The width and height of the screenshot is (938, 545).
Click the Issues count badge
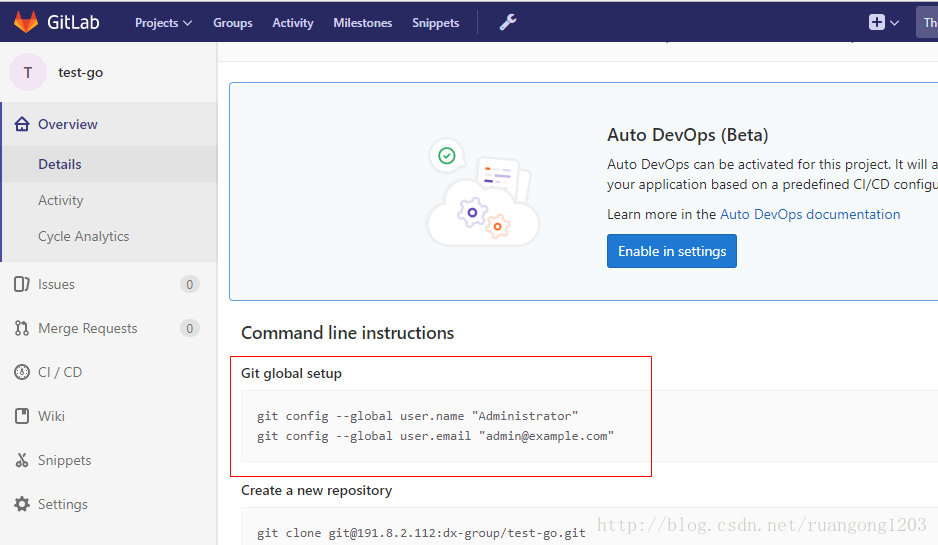[x=190, y=284]
